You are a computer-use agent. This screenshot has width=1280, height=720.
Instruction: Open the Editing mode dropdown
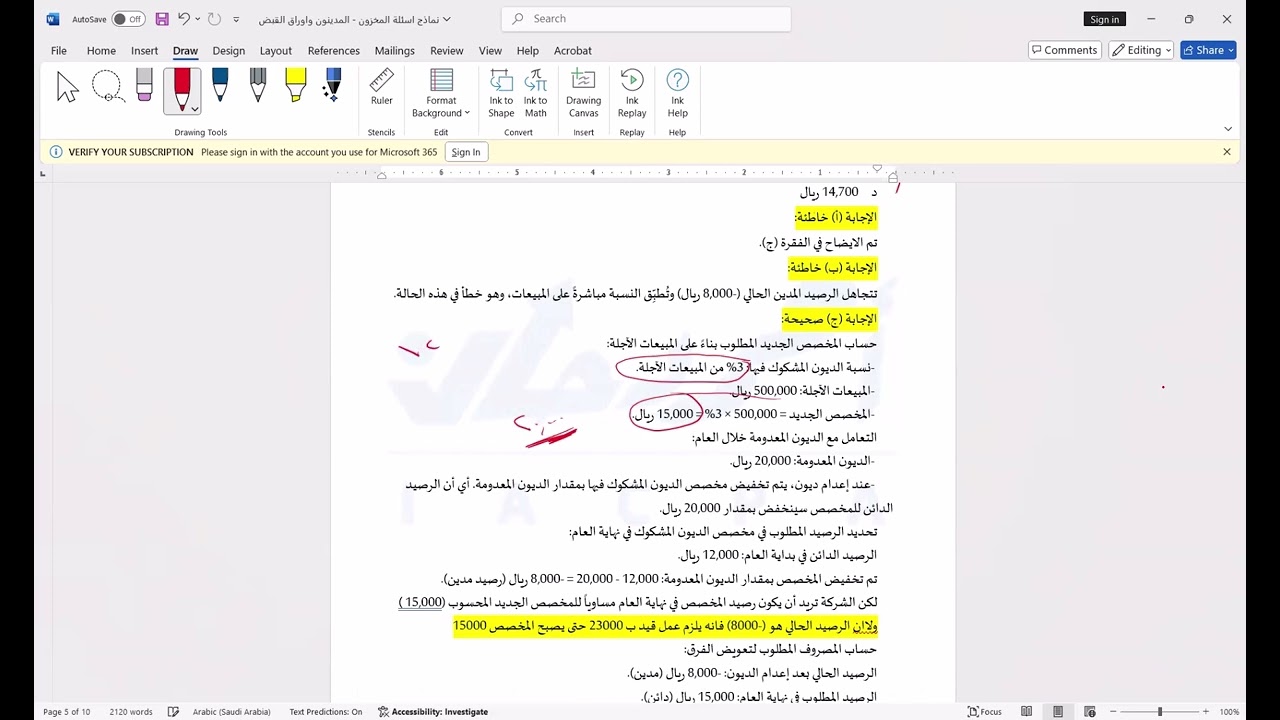click(x=1141, y=50)
